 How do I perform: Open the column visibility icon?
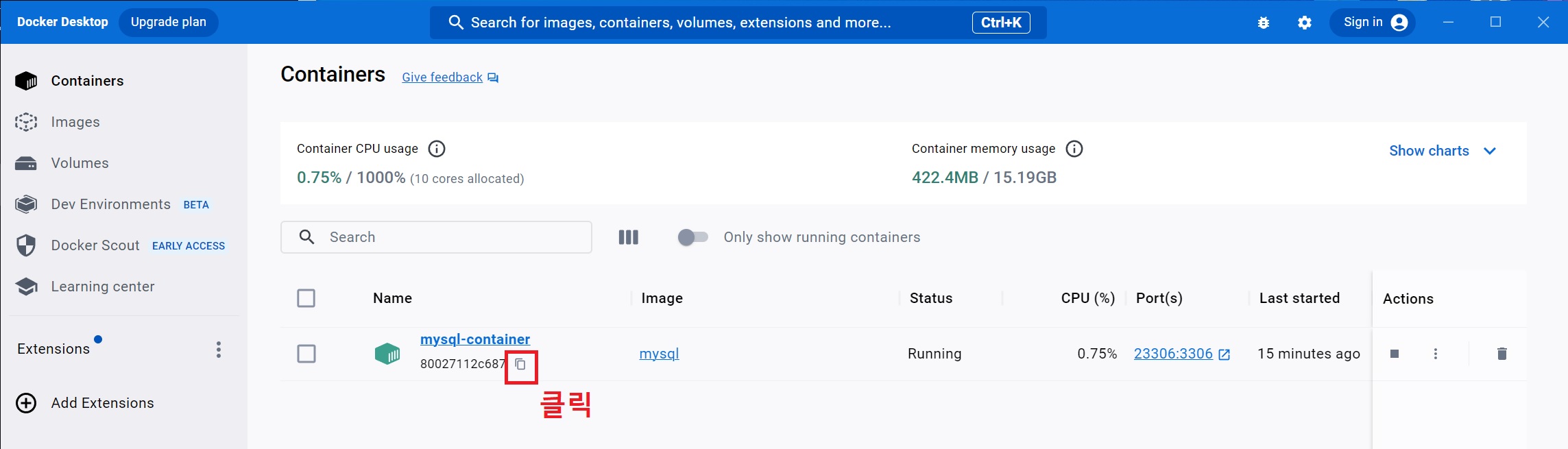[629, 237]
